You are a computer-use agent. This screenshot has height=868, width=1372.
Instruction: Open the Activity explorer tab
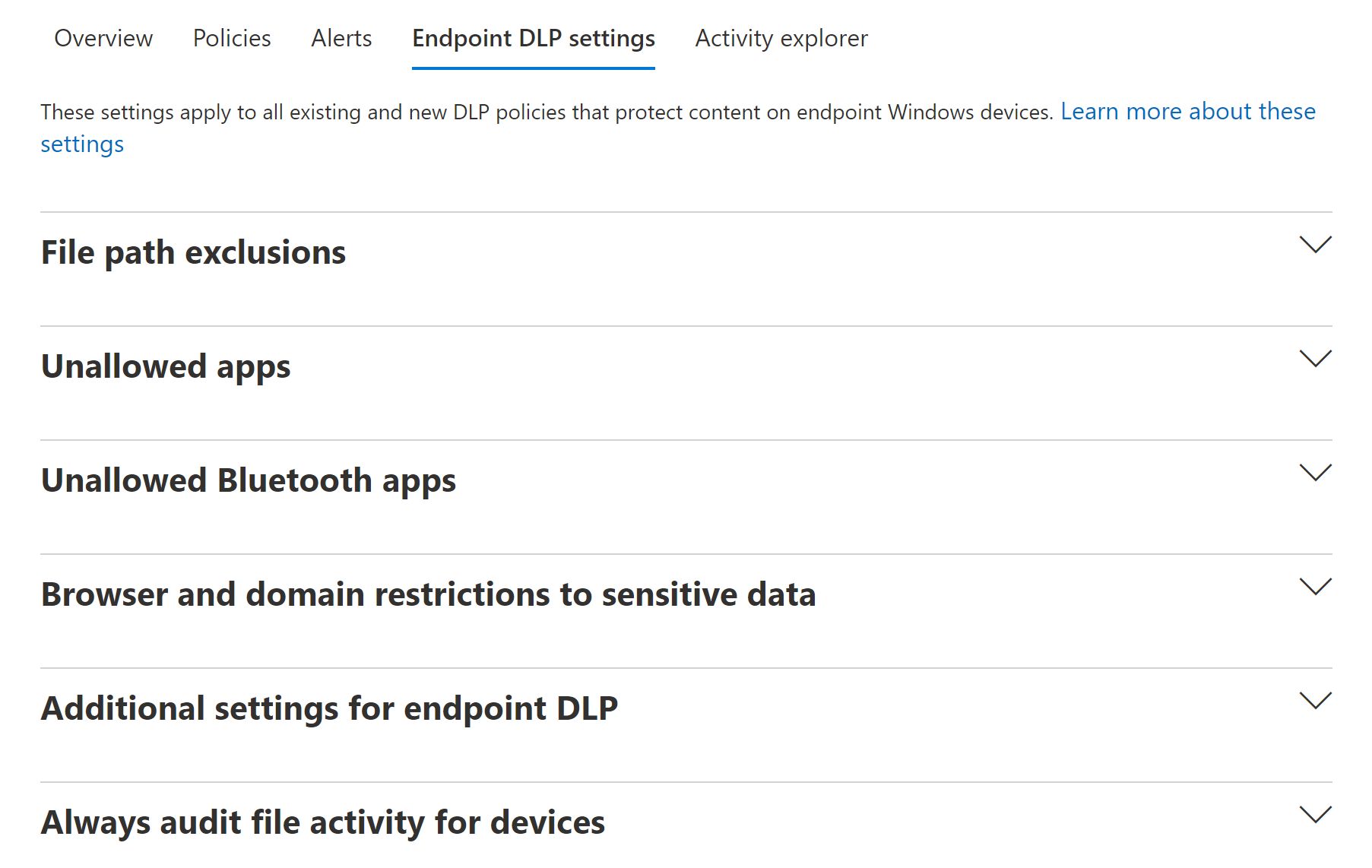coord(781,38)
